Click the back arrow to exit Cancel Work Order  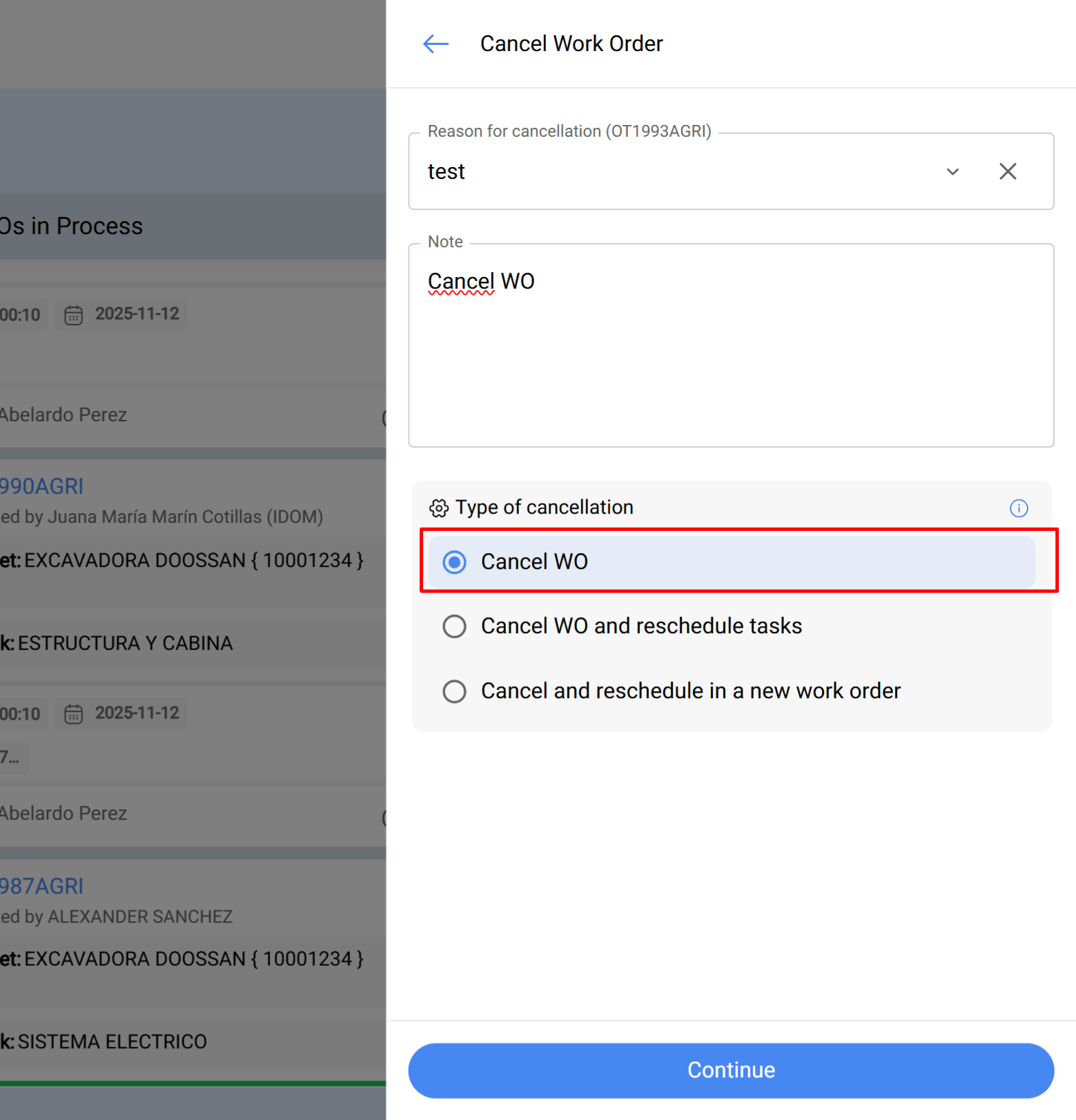pos(435,44)
